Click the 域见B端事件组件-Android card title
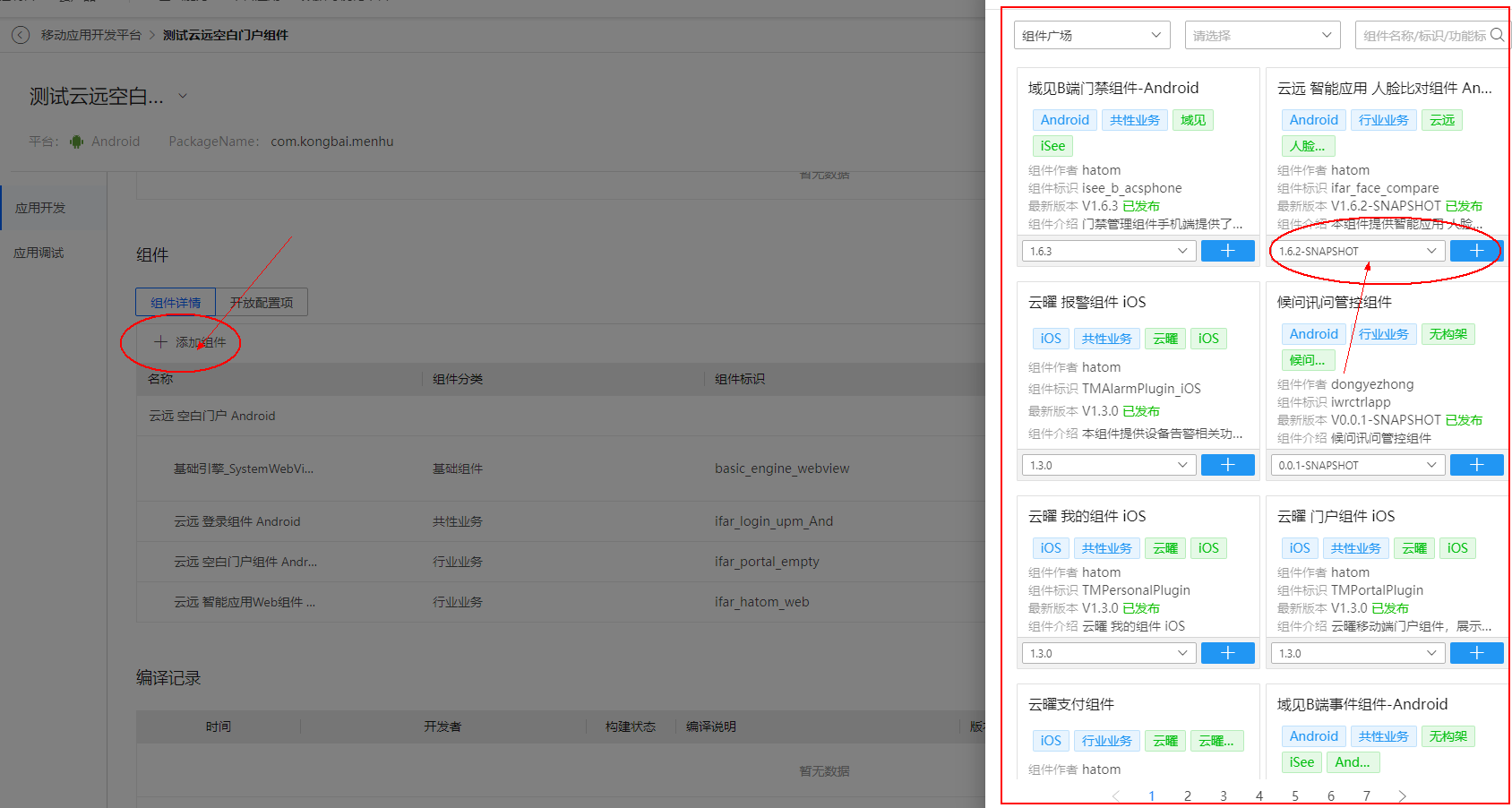The width and height of the screenshot is (1512, 808). point(1362,704)
